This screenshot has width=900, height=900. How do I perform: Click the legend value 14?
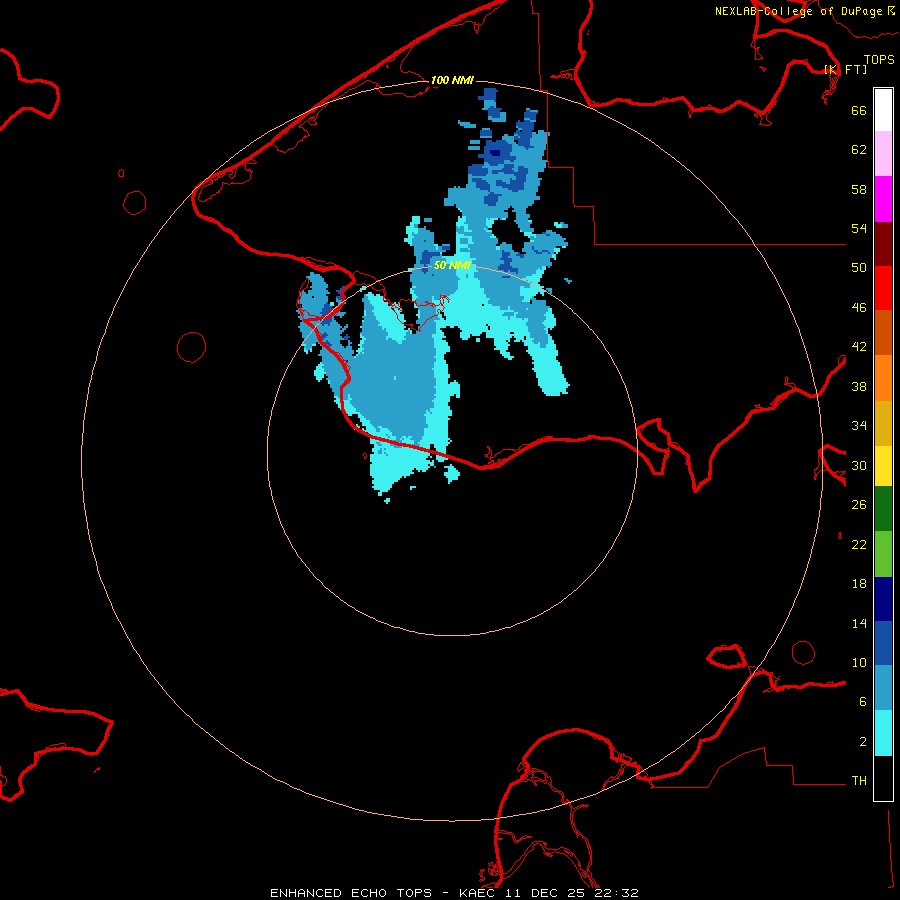[x=859, y=623]
